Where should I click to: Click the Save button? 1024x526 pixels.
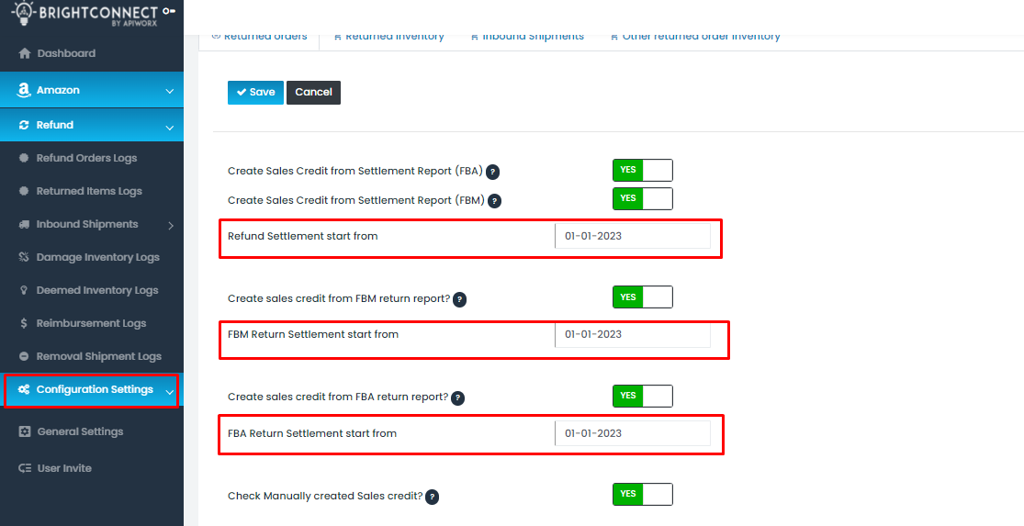pos(255,92)
